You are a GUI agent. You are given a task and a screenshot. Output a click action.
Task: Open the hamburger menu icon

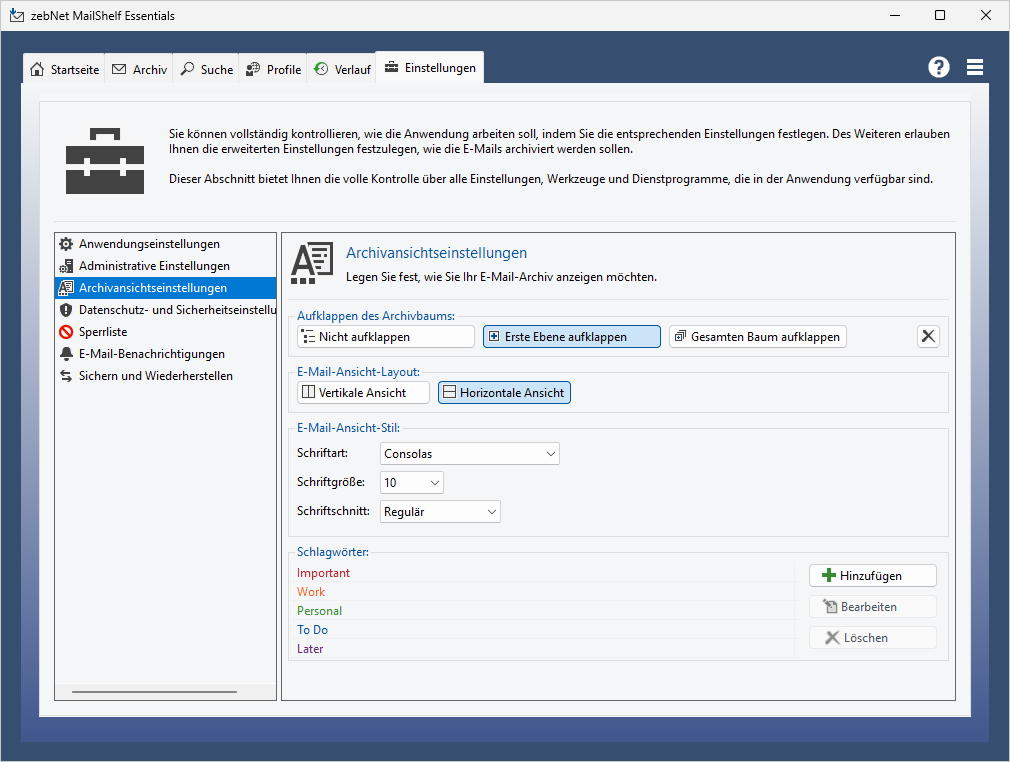pos(975,67)
